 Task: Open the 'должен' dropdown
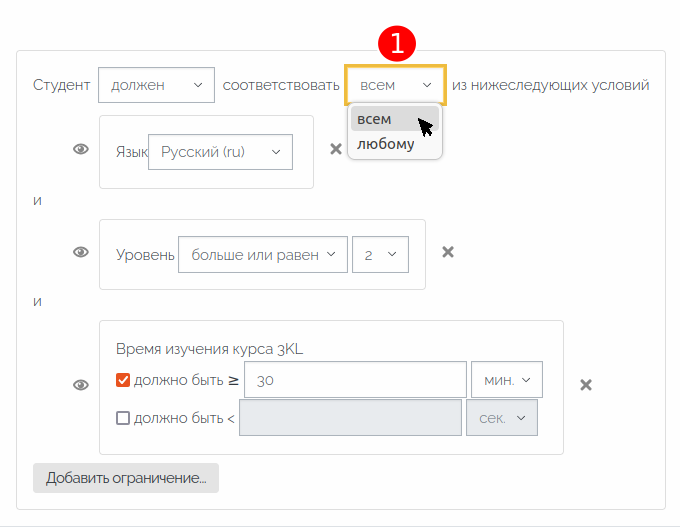click(x=156, y=85)
